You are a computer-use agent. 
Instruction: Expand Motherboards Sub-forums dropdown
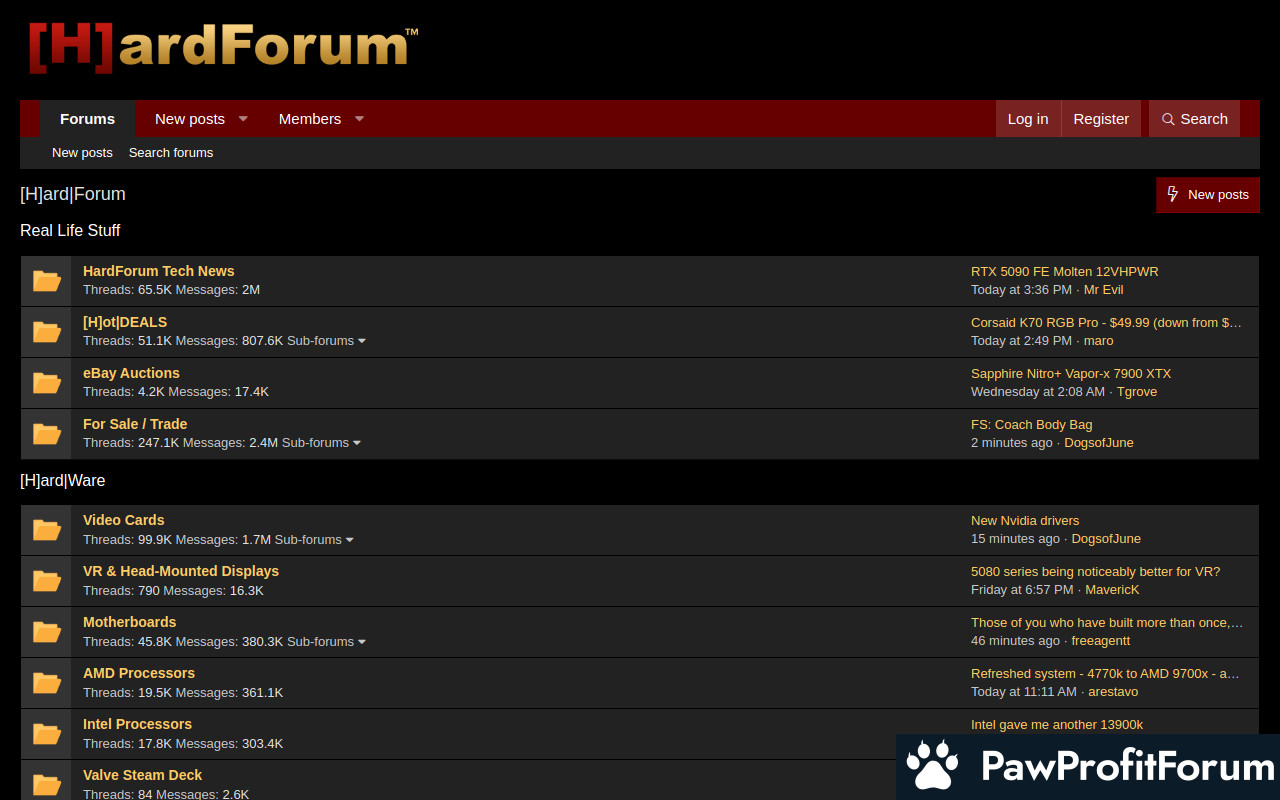click(326, 642)
